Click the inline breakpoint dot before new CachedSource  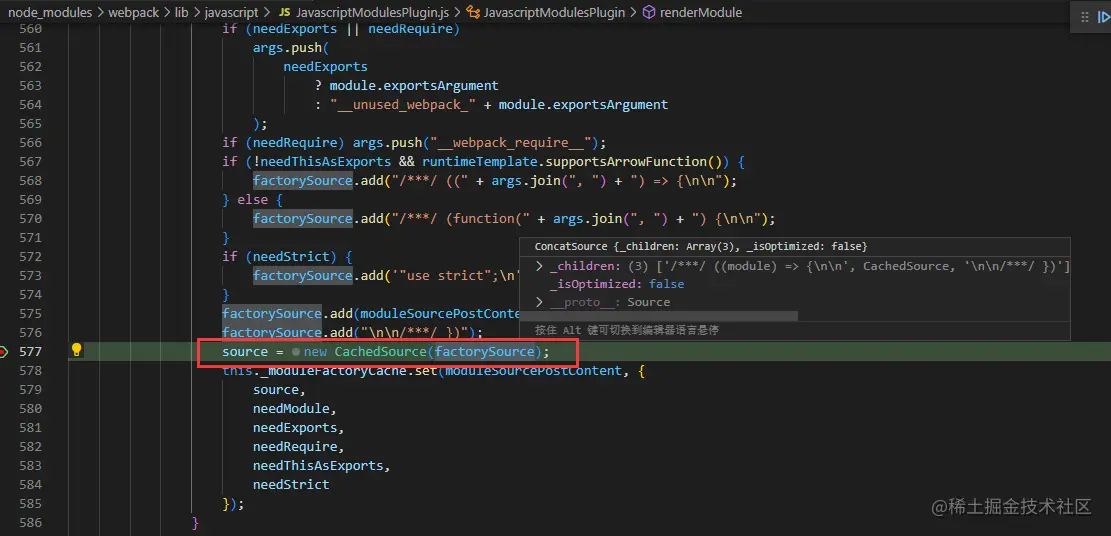295,352
